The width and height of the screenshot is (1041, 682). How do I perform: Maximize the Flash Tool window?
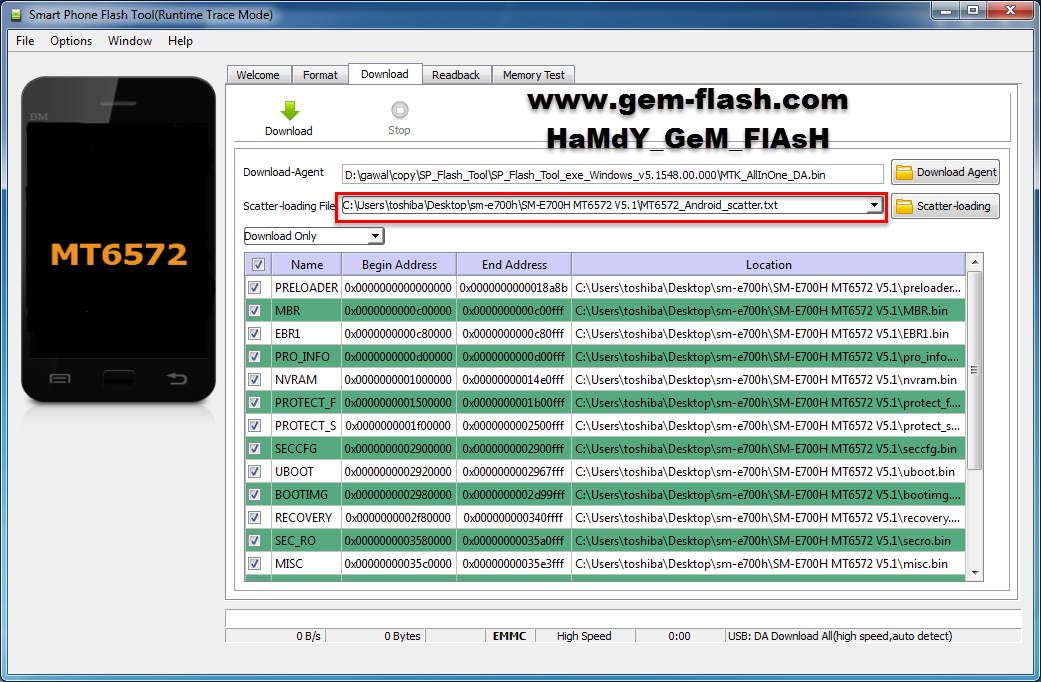pyautogui.click(x=973, y=11)
